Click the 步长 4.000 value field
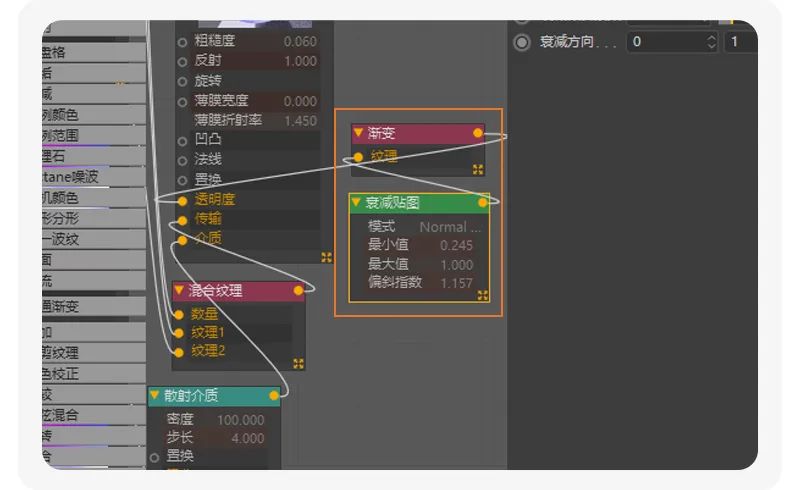 pyautogui.click(x=247, y=438)
